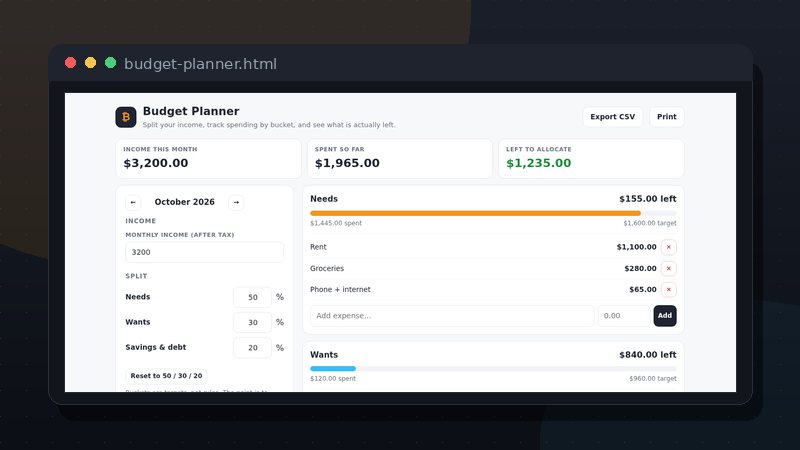
Task: Click the $960.00 target label
Action: pyautogui.click(x=653, y=379)
